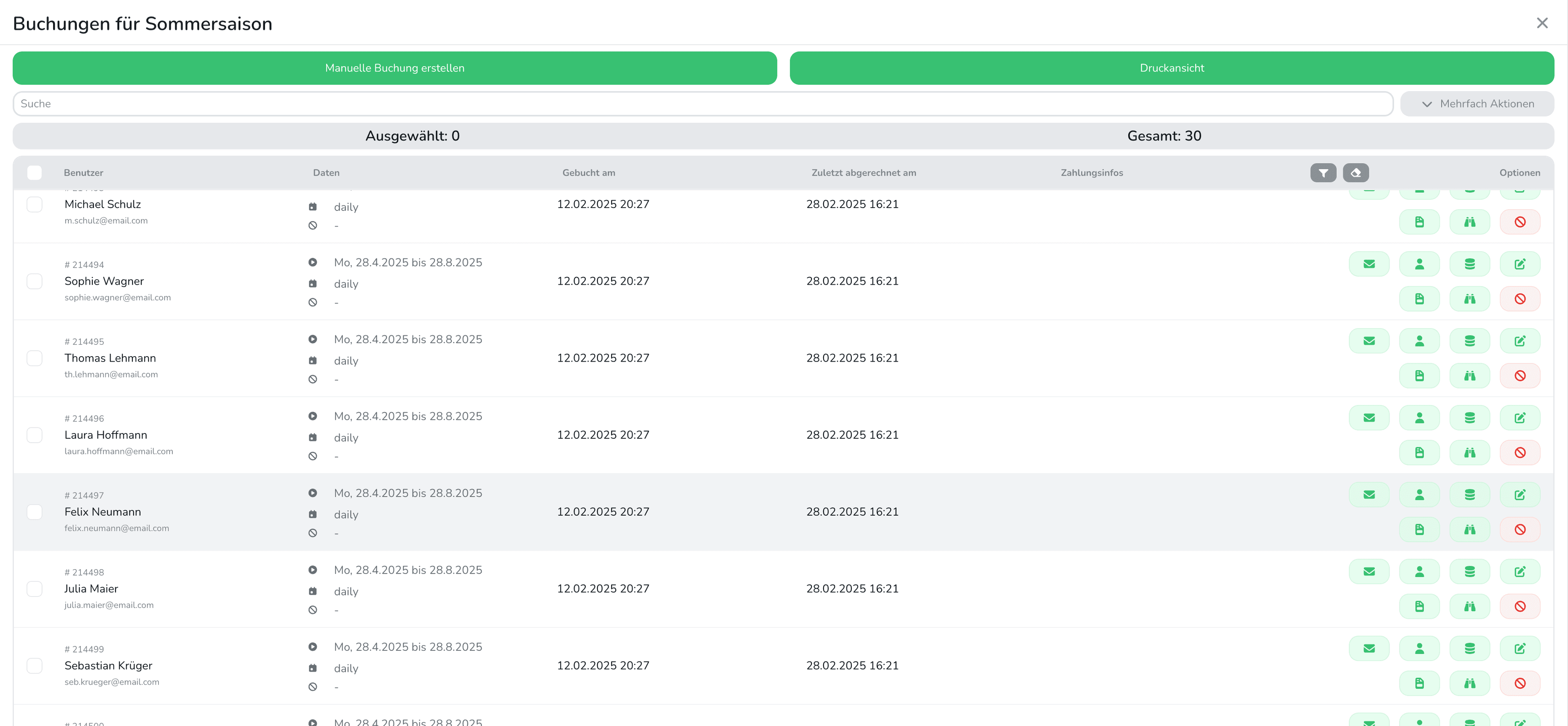Tick the checkbox next to Julia Maier

pyautogui.click(x=35, y=588)
